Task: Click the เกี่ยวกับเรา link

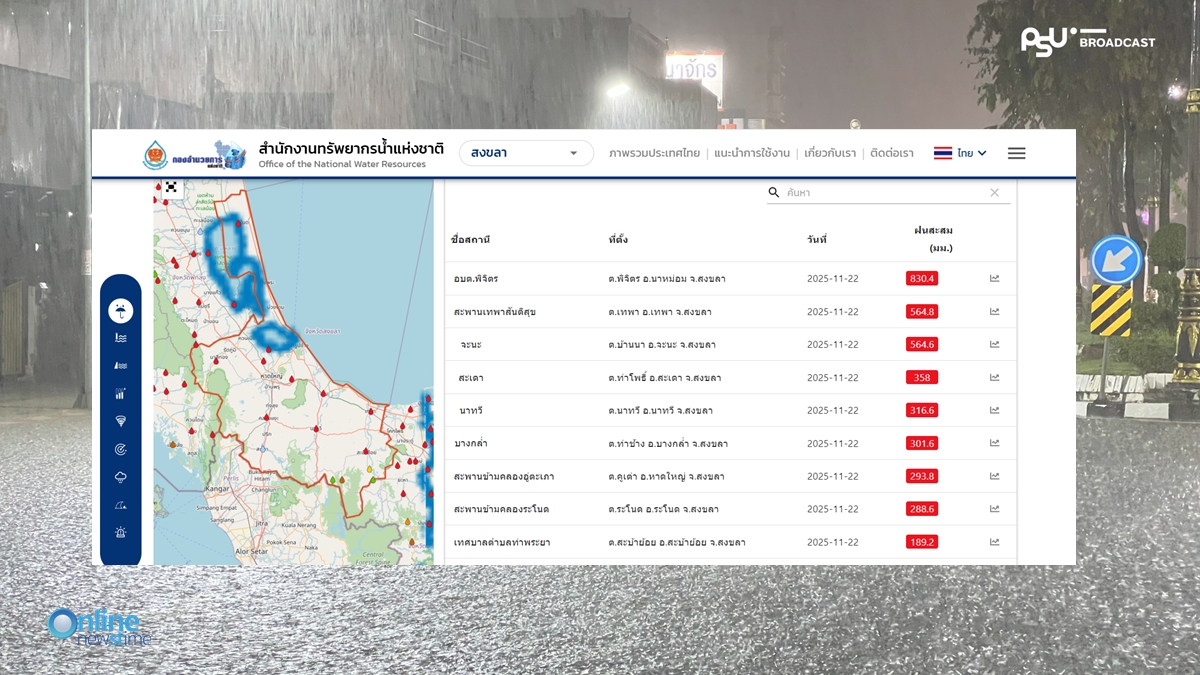Action: click(x=830, y=153)
